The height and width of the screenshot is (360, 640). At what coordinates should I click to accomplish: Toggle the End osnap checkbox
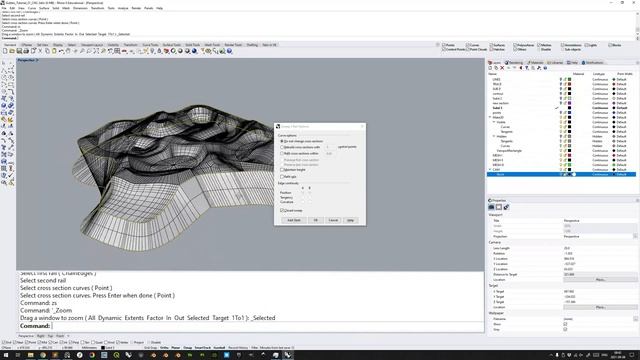[4, 342]
